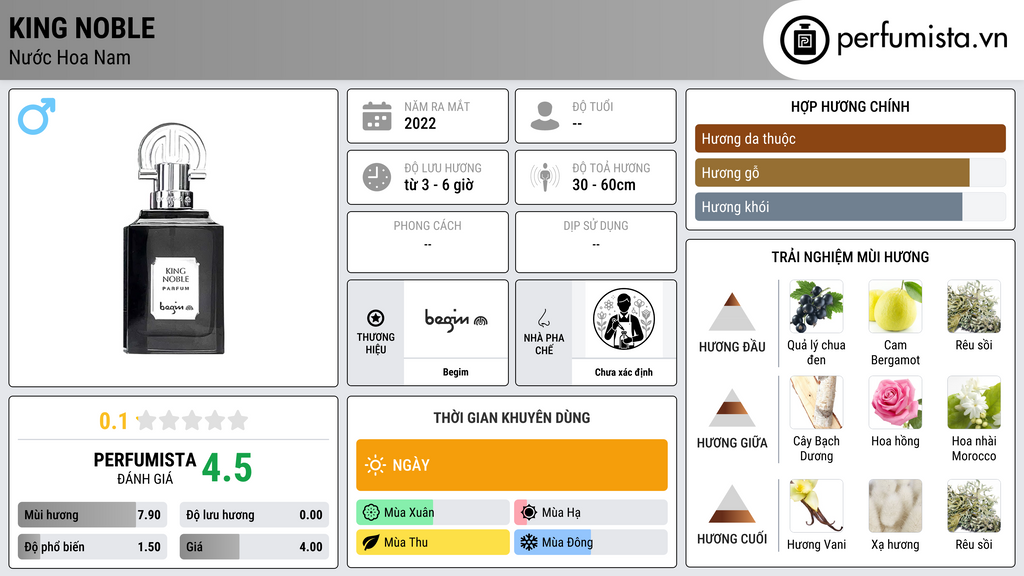This screenshot has width=1024, height=576.
Task: Click the green 4.5 Perfumista score
Action: (x=227, y=468)
